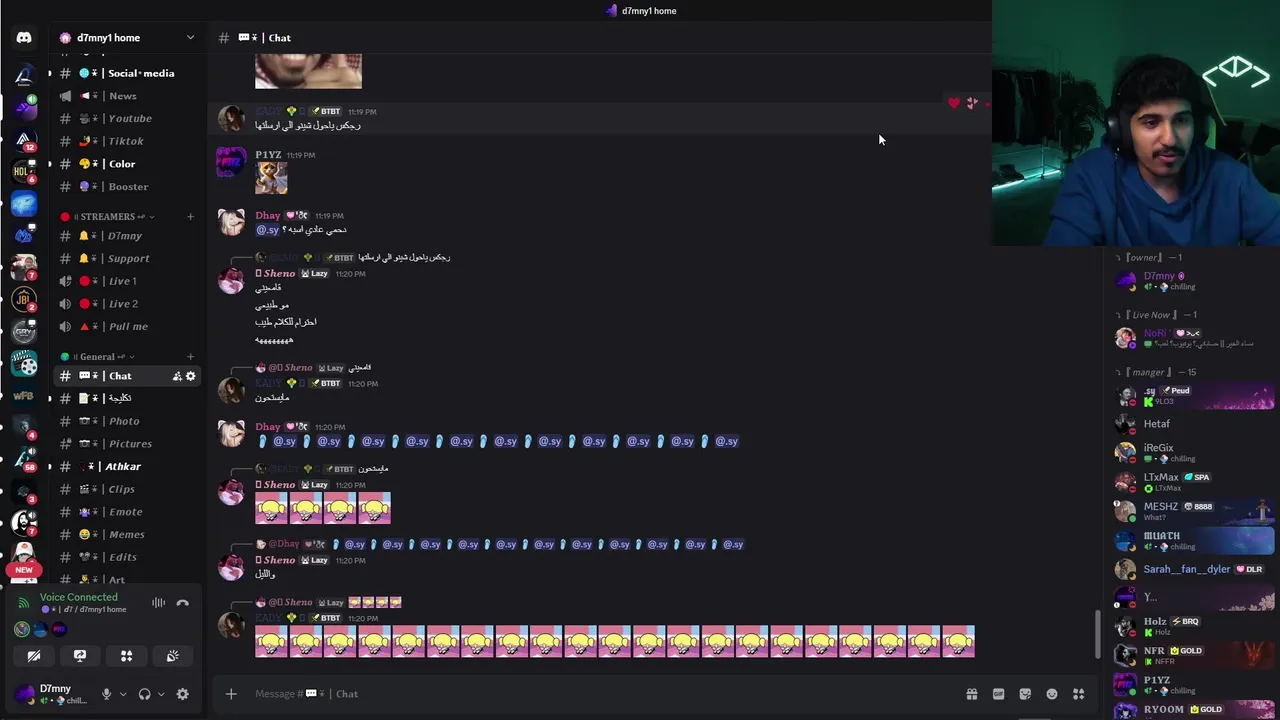
Task: Open Emote channel
Action: [128, 512]
